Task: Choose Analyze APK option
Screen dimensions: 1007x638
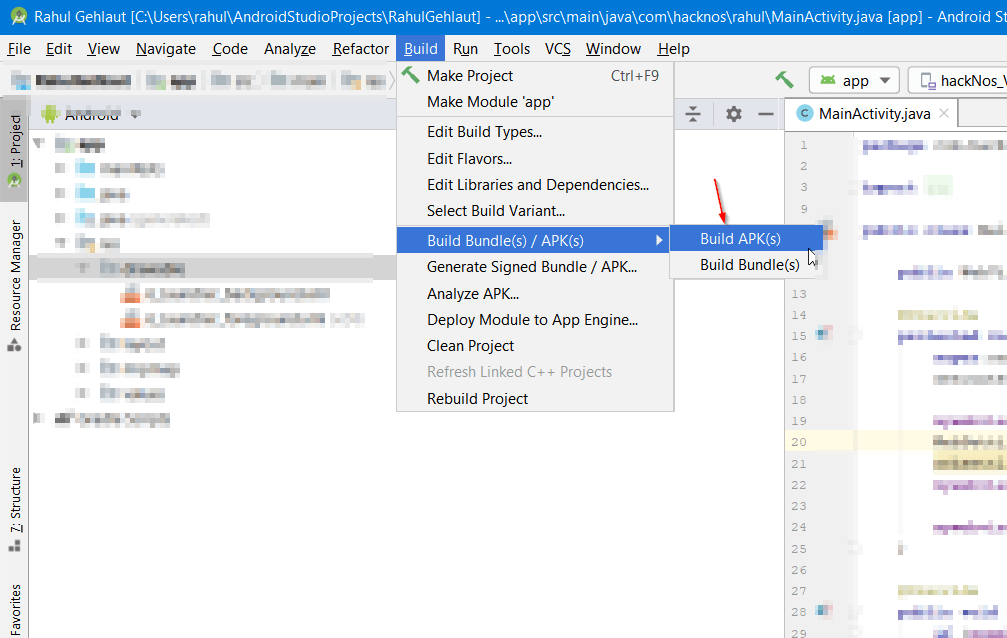Action: coord(535,294)
